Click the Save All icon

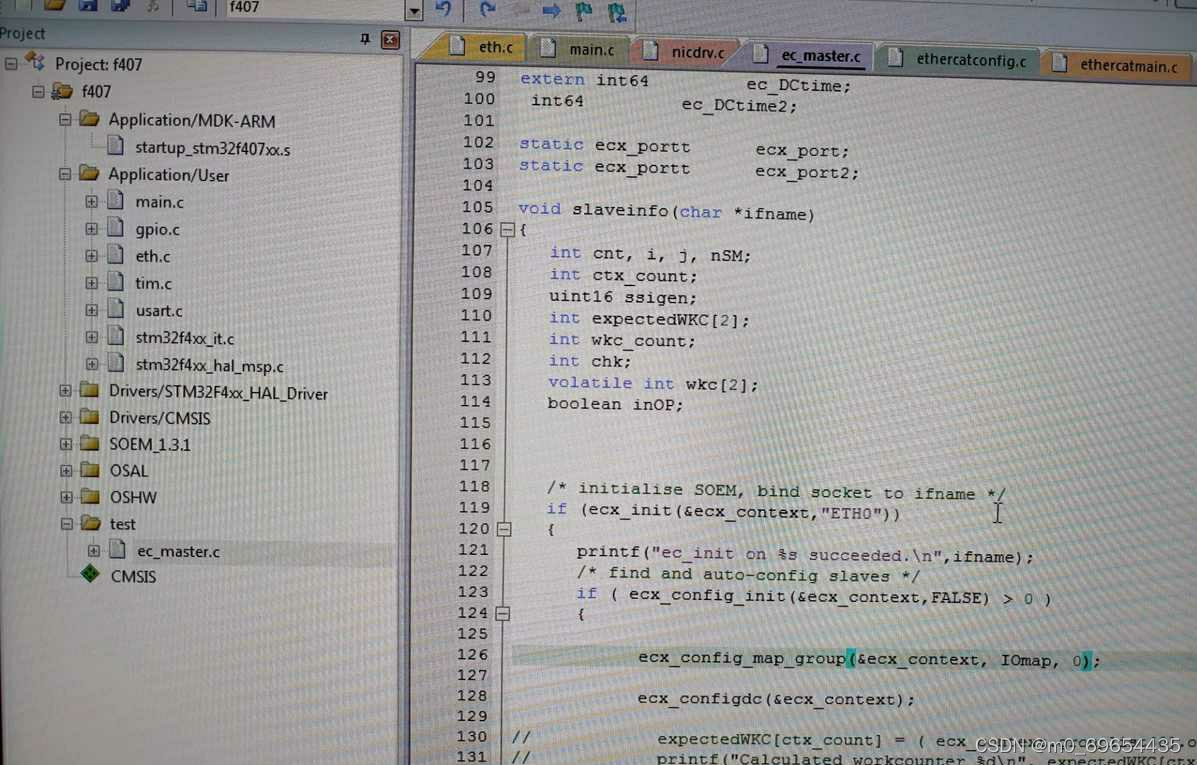(x=119, y=8)
